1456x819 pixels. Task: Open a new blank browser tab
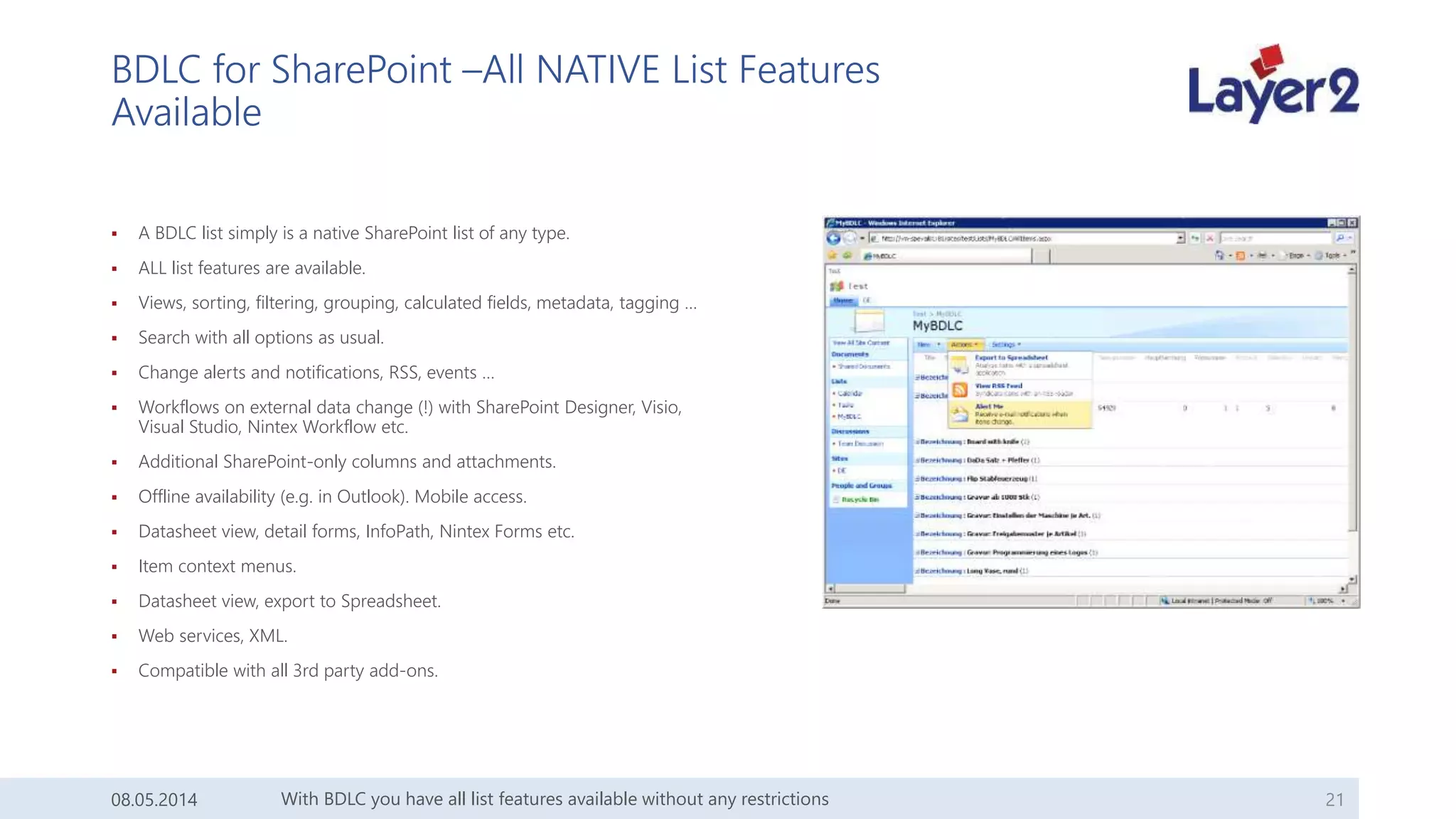[x=1041, y=256]
